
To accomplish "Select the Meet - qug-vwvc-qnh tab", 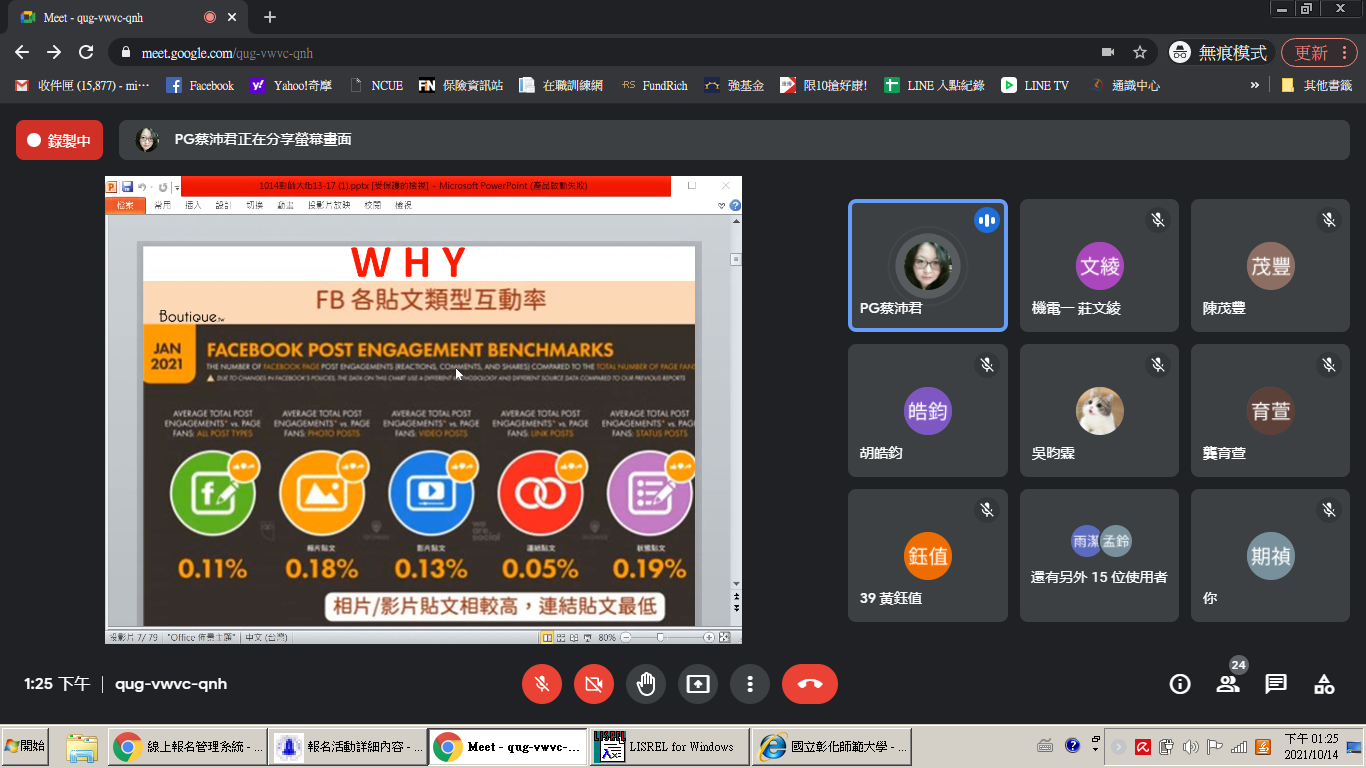I will coord(127,17).
